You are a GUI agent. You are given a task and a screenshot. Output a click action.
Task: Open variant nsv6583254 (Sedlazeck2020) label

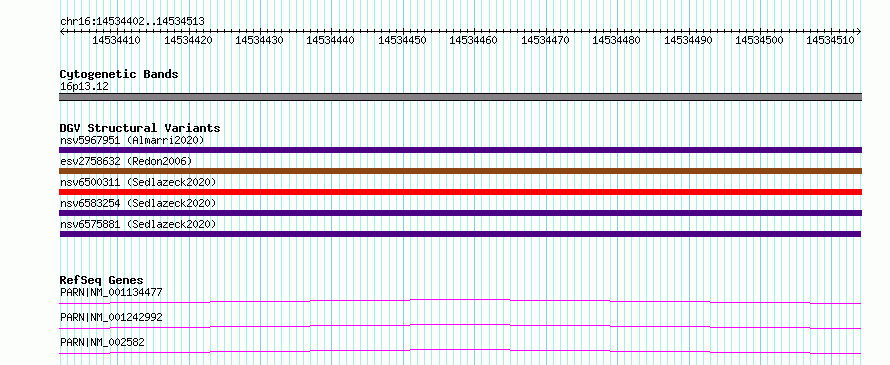tap(138, 203)
